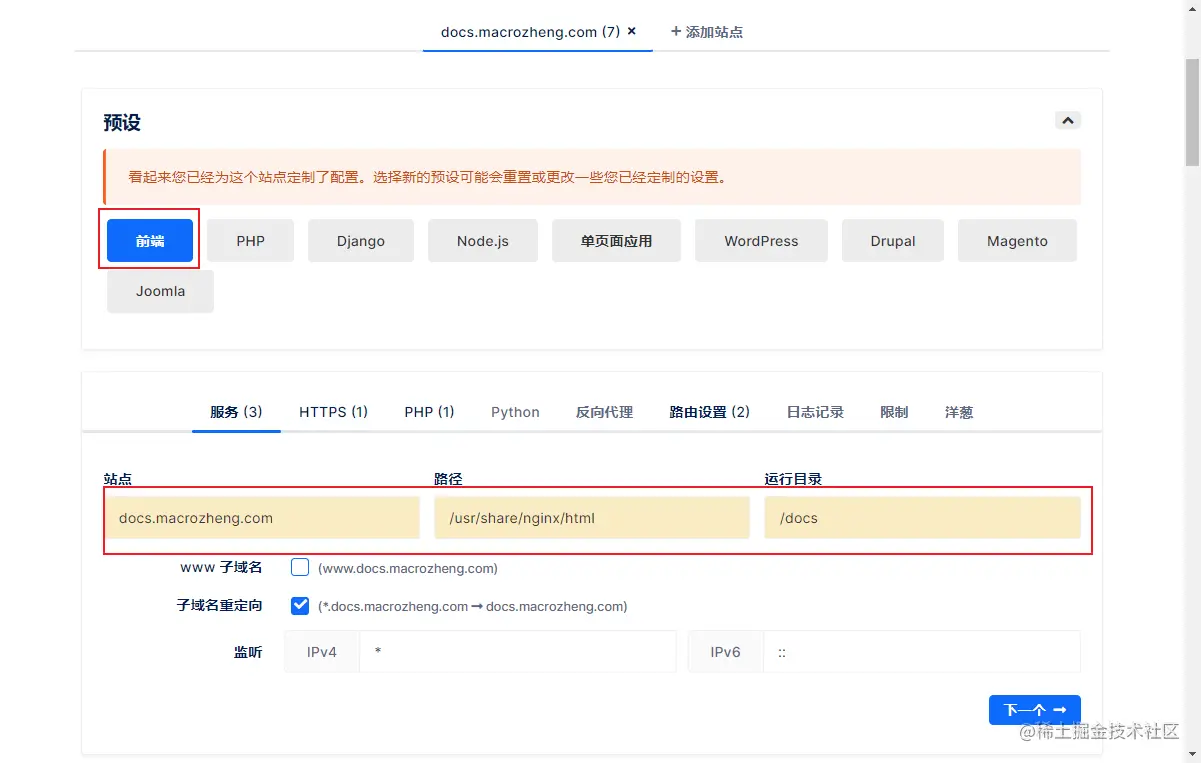Viewport: 1201px width, 763px height.
Task: Edit the 站点 domain field
Action: point(262,518)
